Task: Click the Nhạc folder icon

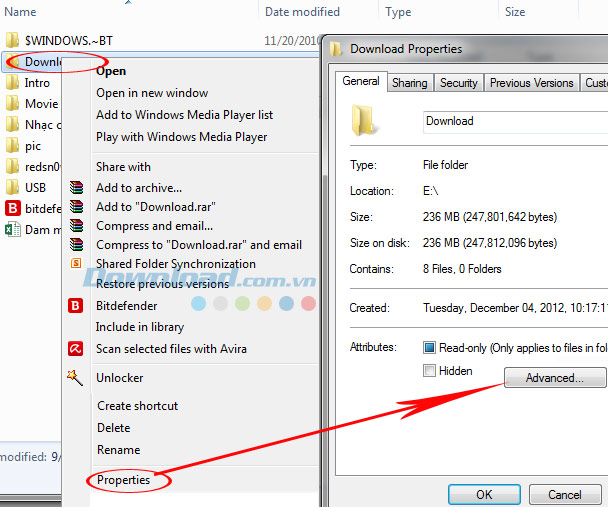Action: point(12,124)
